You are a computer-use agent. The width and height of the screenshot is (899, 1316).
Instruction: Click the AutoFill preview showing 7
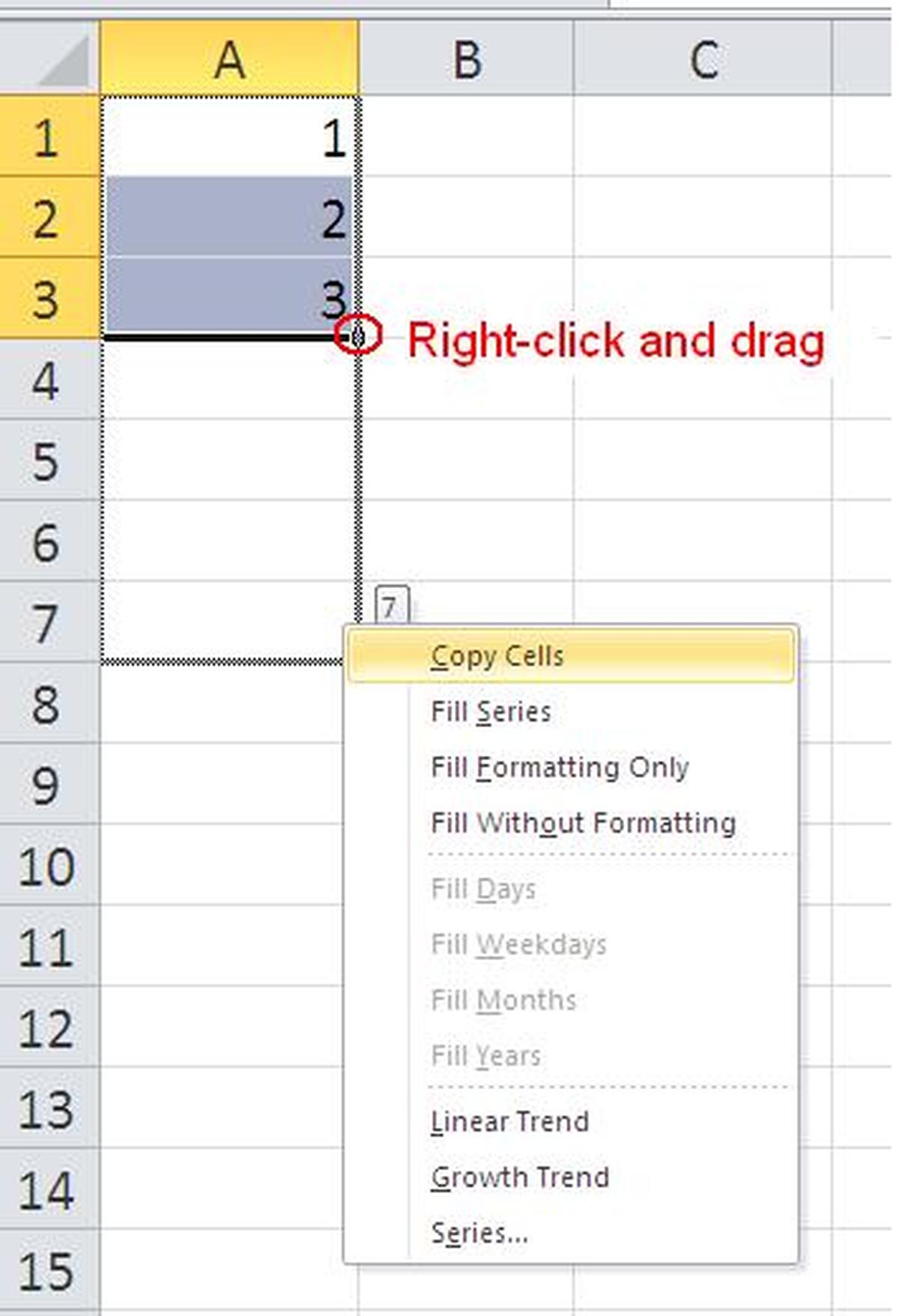pos(390,603)
